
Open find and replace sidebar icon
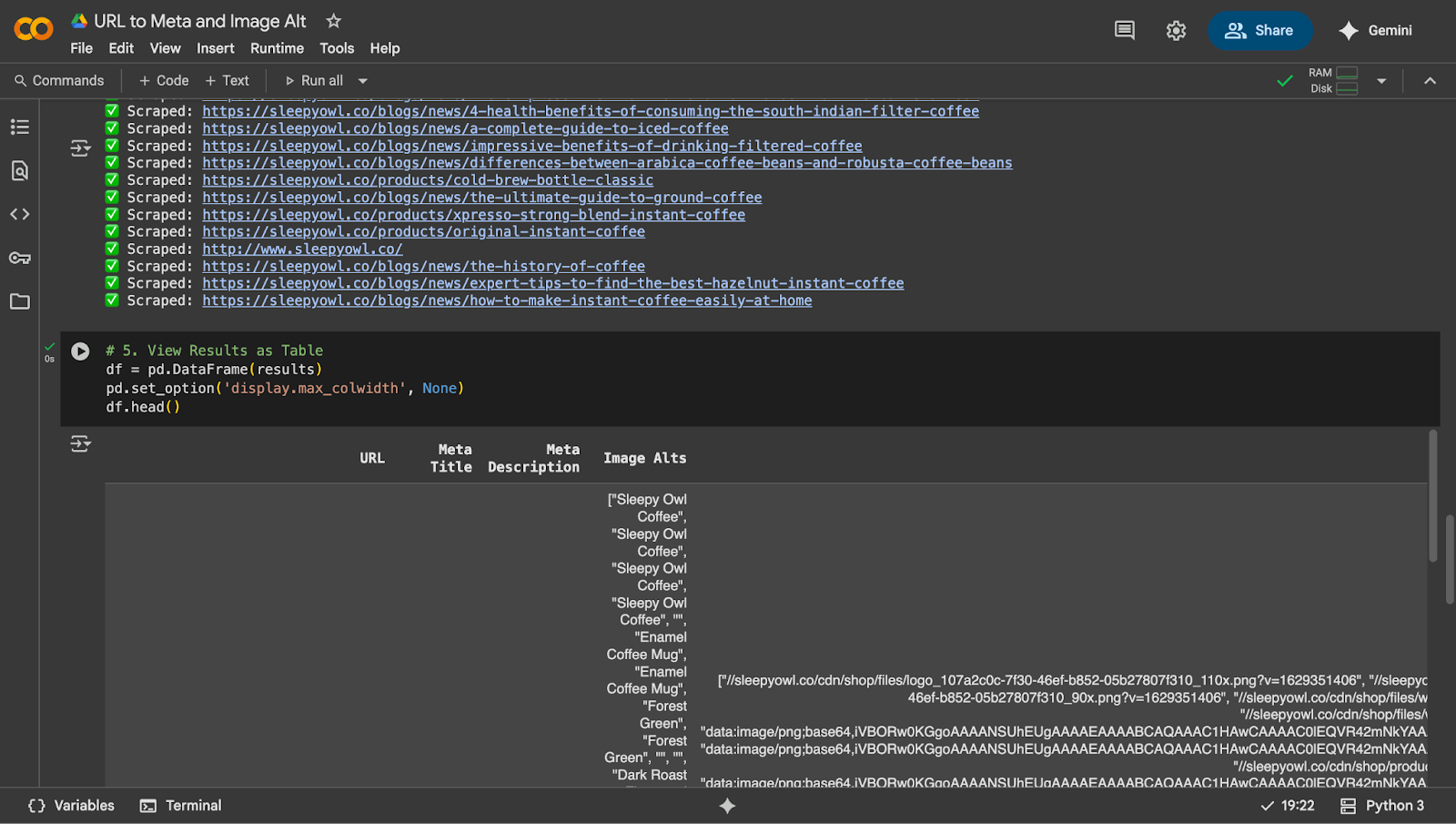20,170
